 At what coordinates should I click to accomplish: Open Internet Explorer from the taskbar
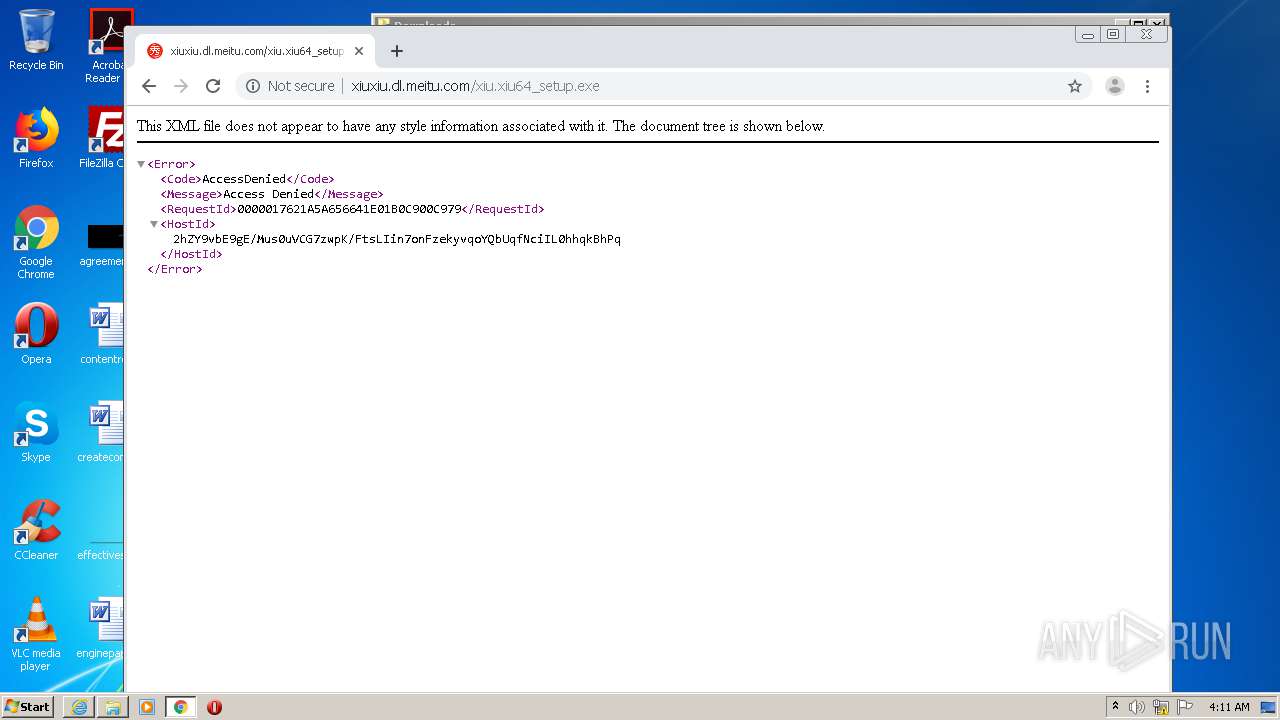79,707
